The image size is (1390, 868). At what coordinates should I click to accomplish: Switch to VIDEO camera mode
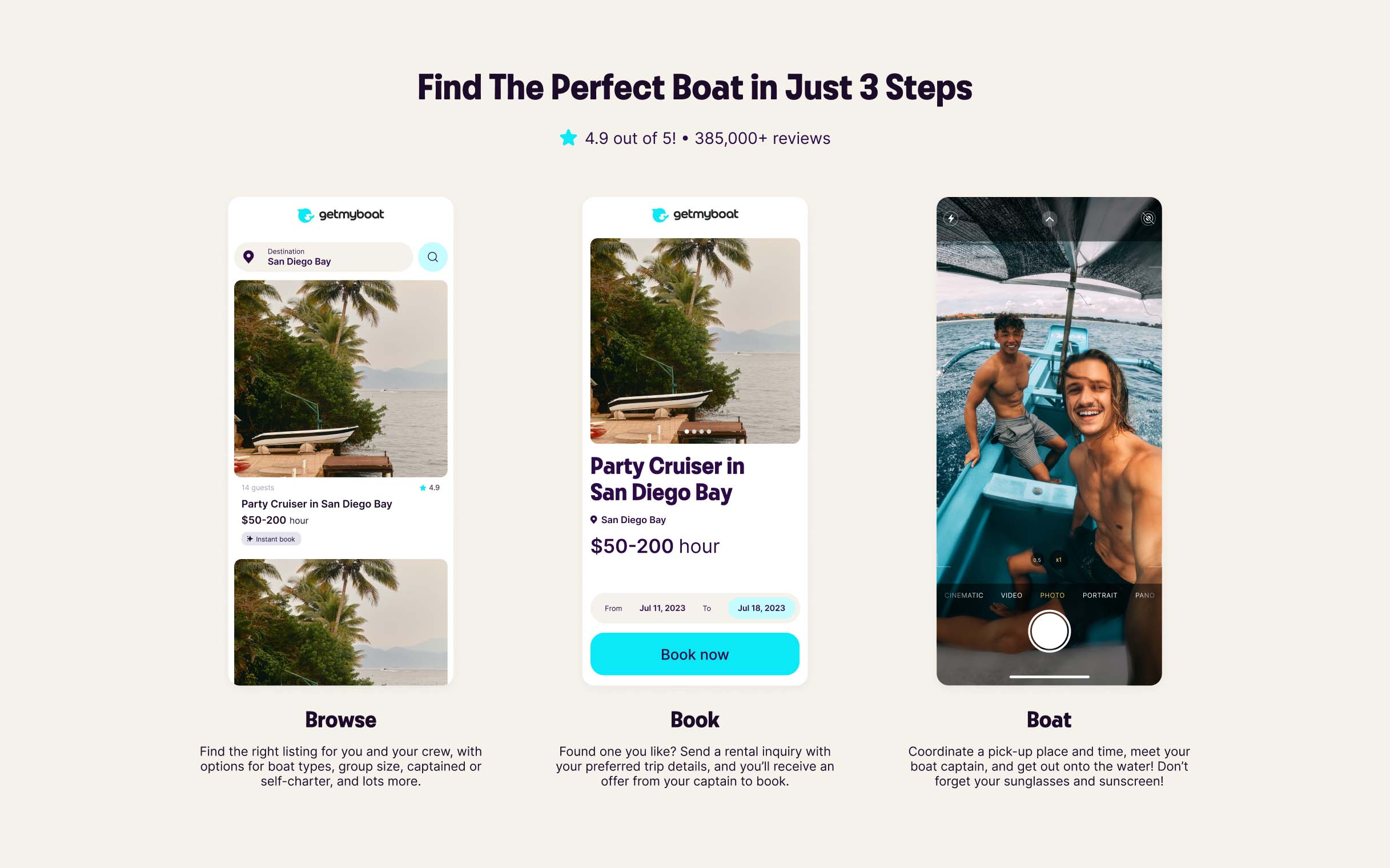(1011, 595)
